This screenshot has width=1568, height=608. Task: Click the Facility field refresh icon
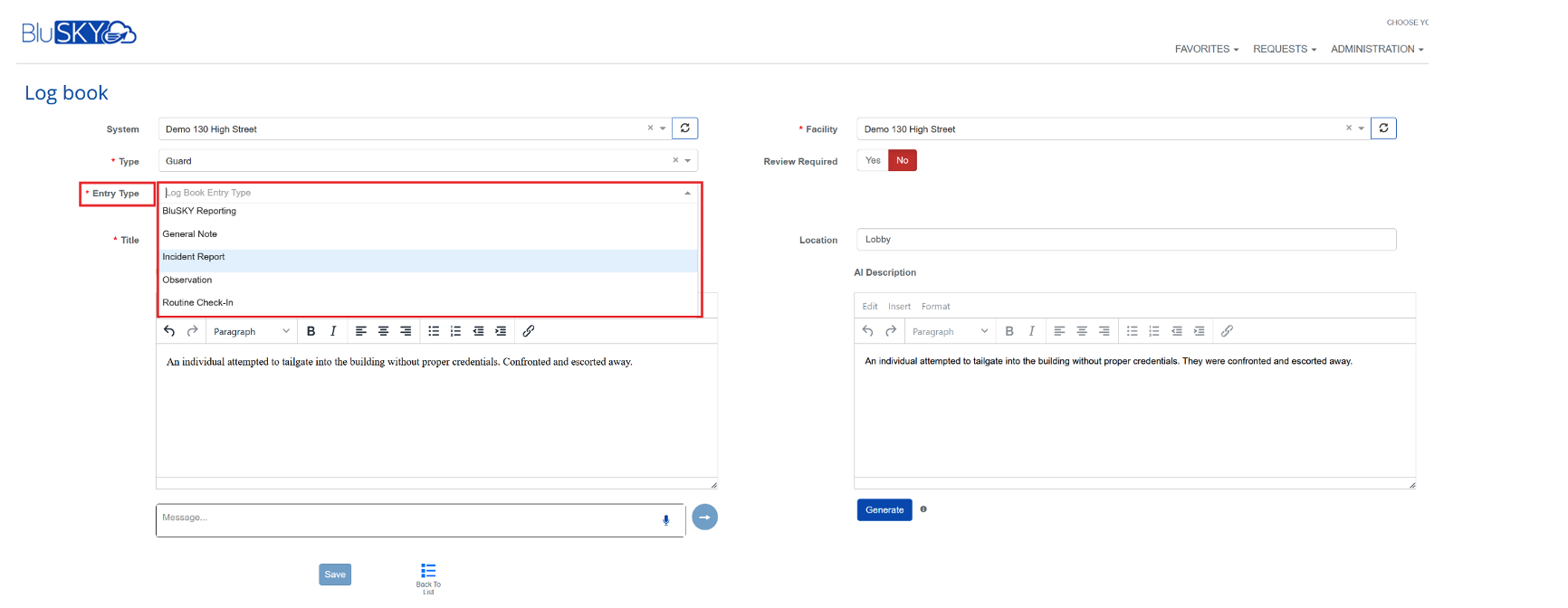tap(1383, 128)
